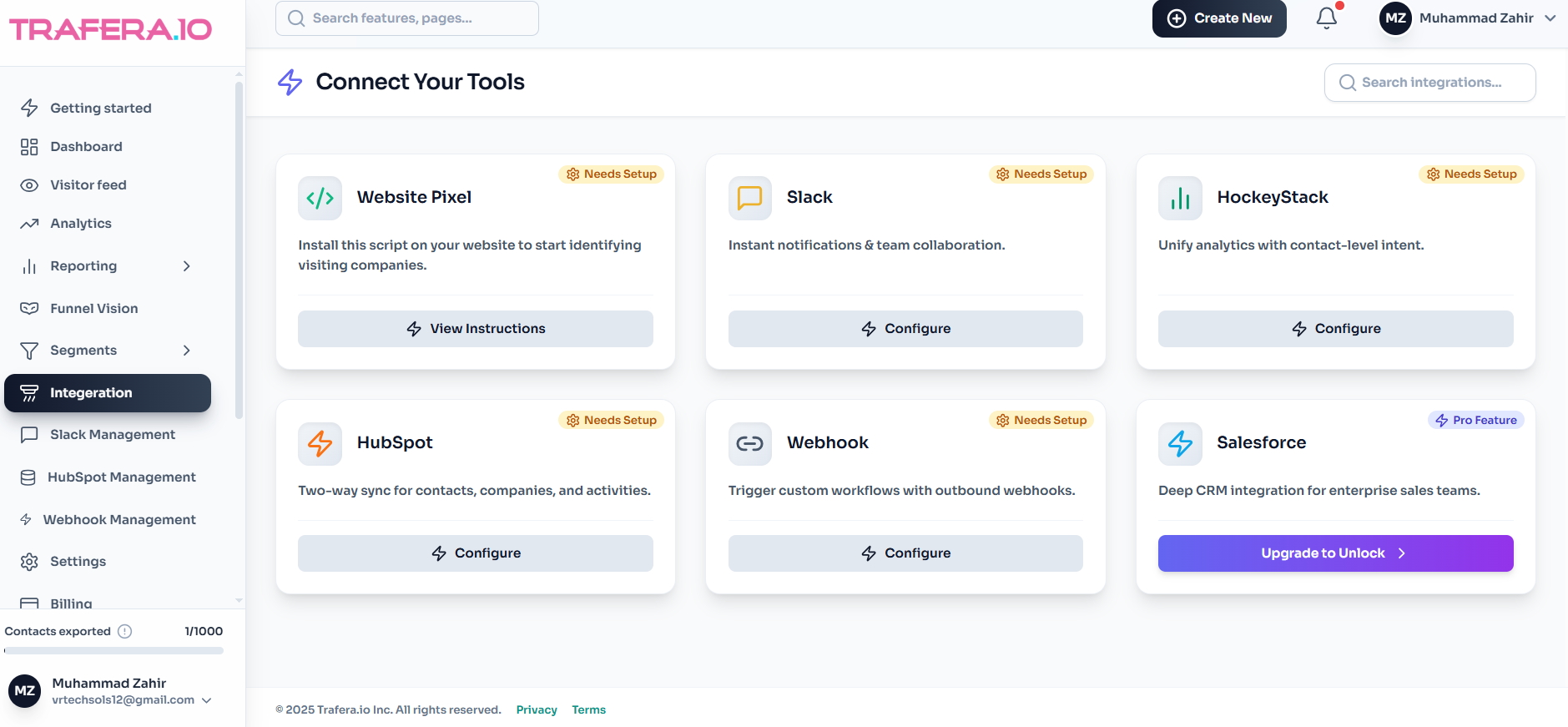This screenshot has height=727, width=1568.
Task: Click the Website Pixel code icon
Action: (320, 198)
